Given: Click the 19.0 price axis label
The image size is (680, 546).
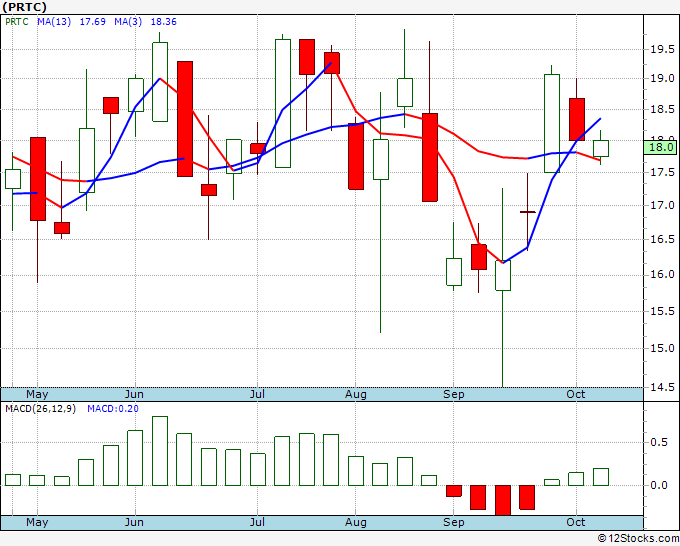Looking at the screenshot, I should click(x=662, y=78).
